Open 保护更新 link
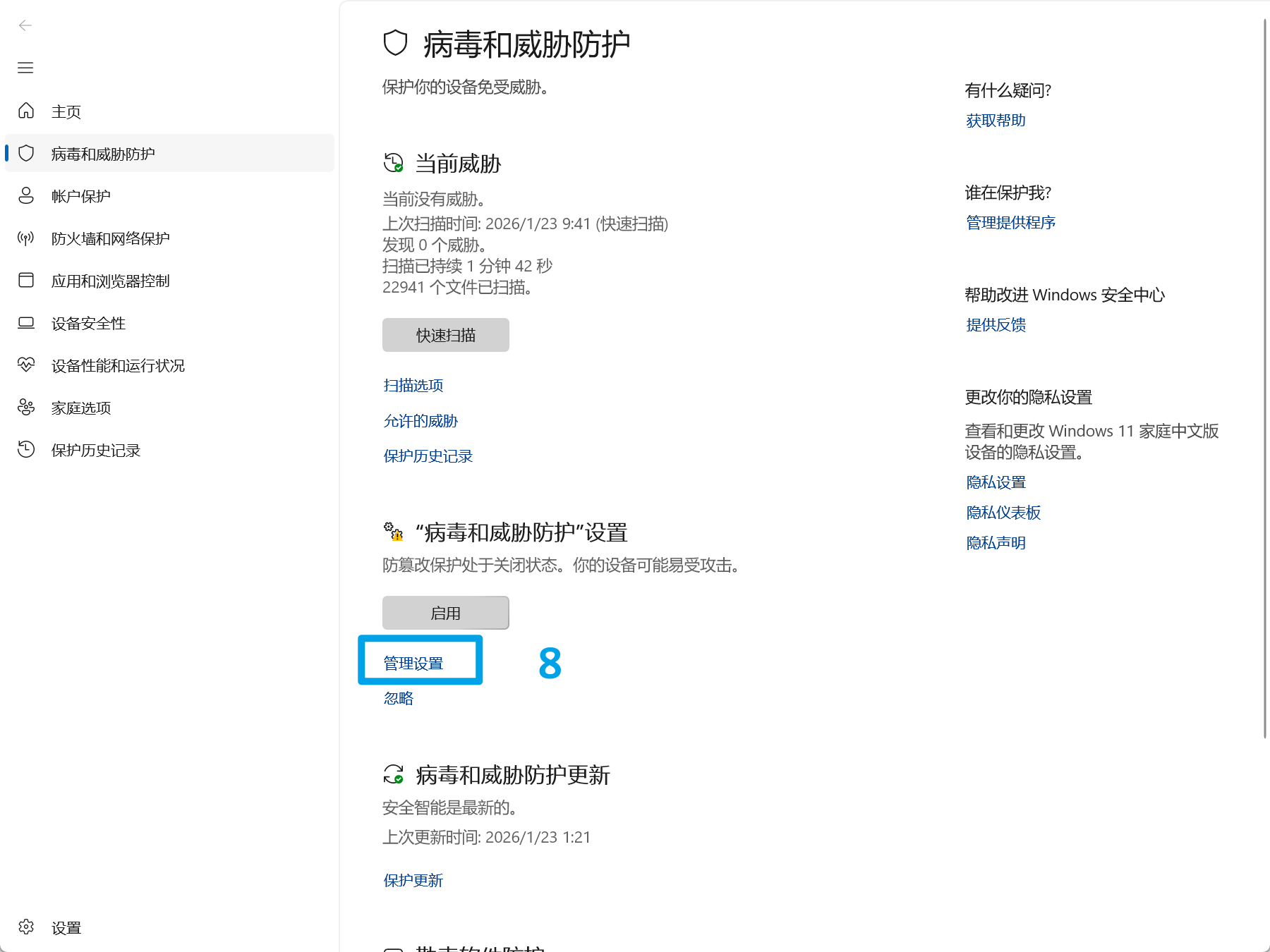This screenshot has width=1270, height=952. point(413,880)
